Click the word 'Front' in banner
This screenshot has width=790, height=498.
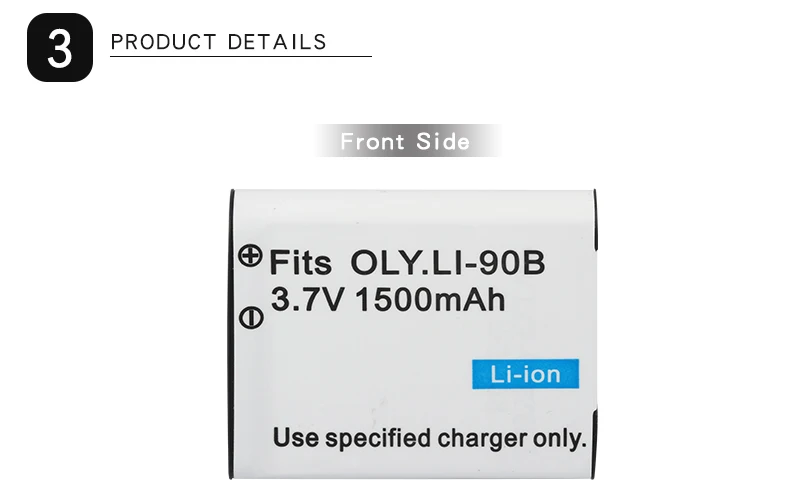pos(372,141)
